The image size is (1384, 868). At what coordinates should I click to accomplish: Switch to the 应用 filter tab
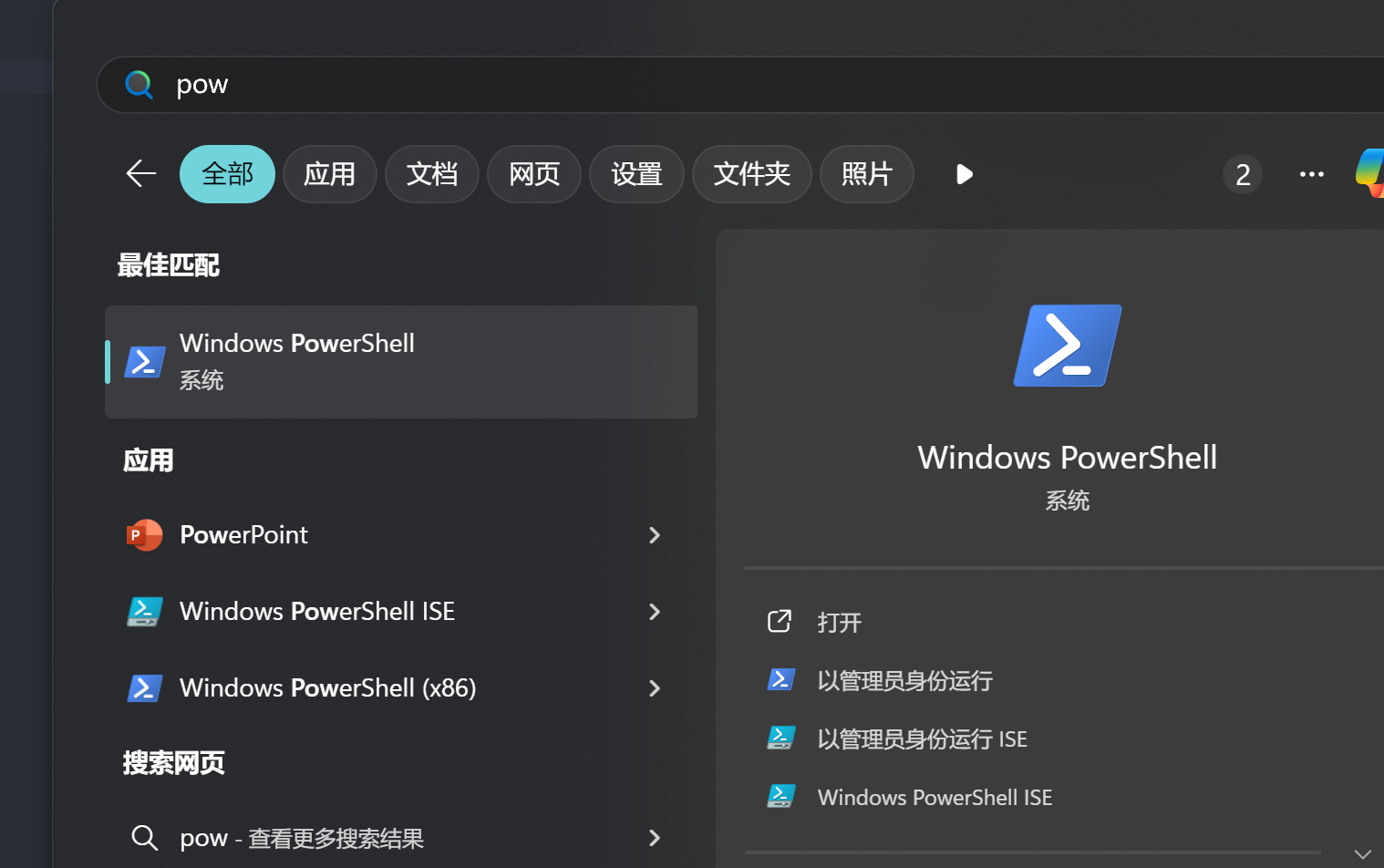click(x=329, y=174)
